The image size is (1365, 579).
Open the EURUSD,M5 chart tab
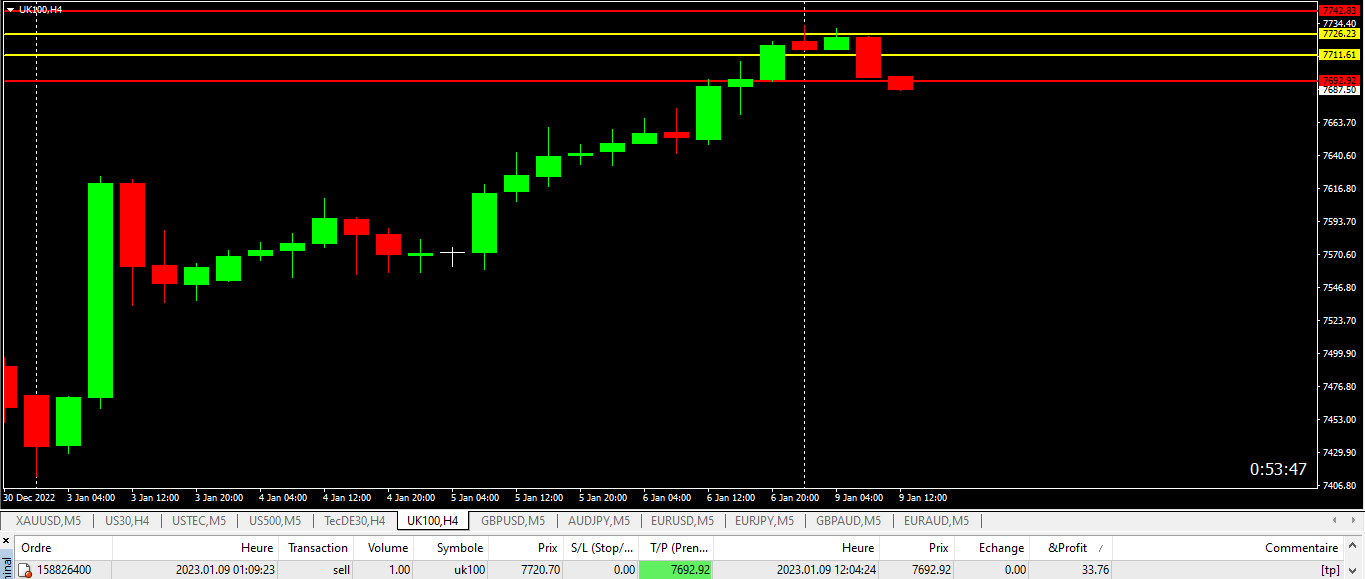click(x=682, y=521)
